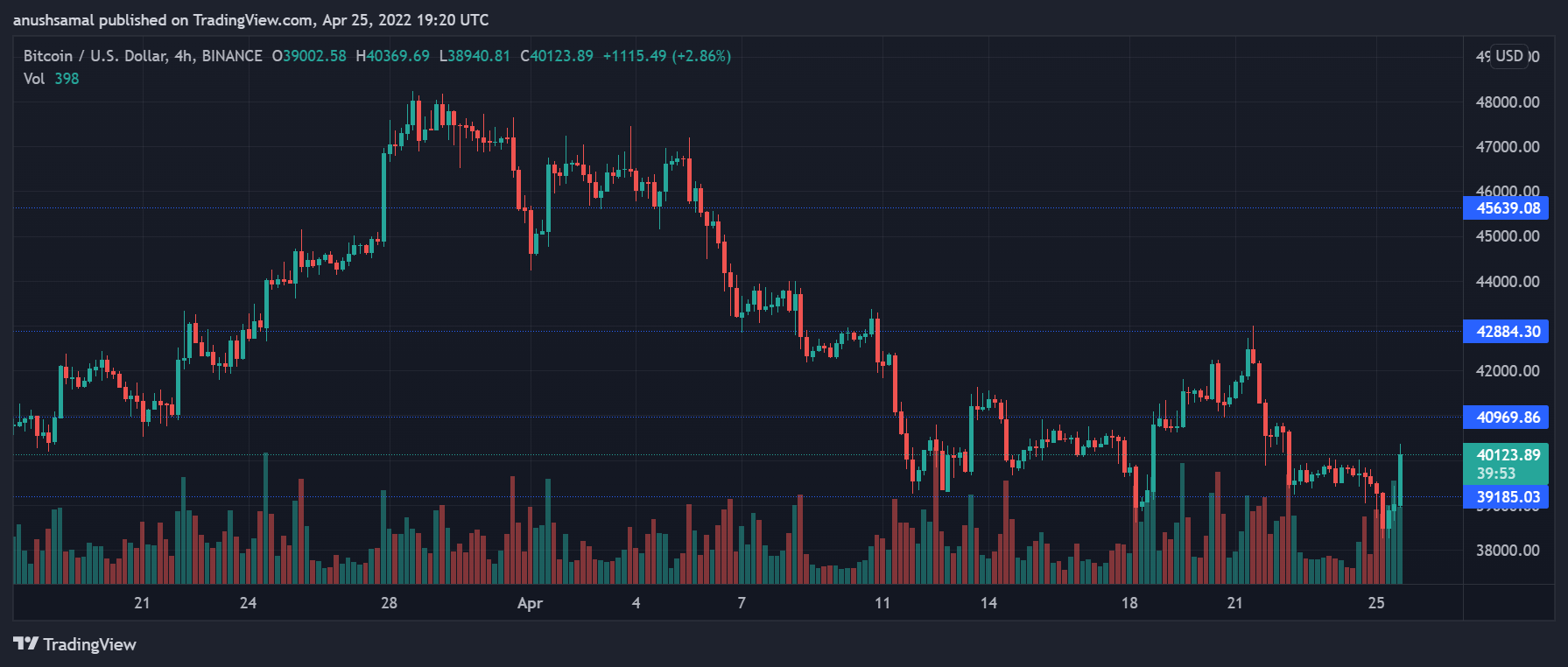Click the 24 date label on time axis
Viewport: 1568px width, 667px height.
[x=248, y=603]
